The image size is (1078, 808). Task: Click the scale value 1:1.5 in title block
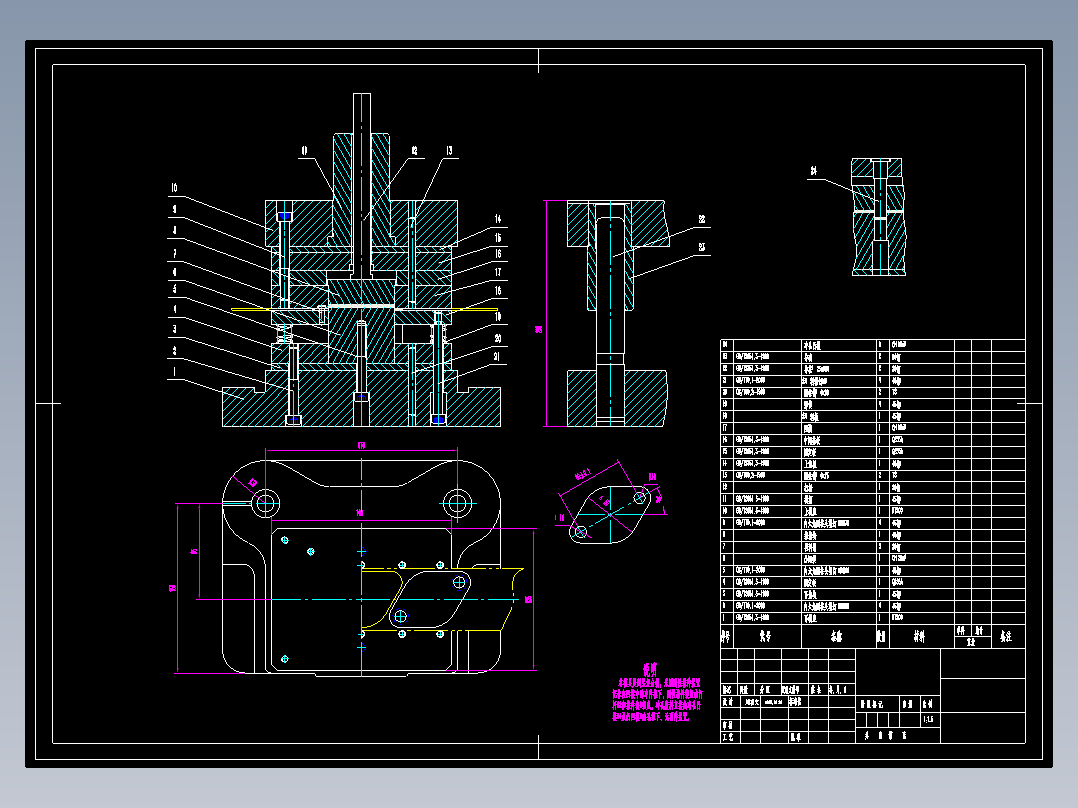(x=929, y=719)
